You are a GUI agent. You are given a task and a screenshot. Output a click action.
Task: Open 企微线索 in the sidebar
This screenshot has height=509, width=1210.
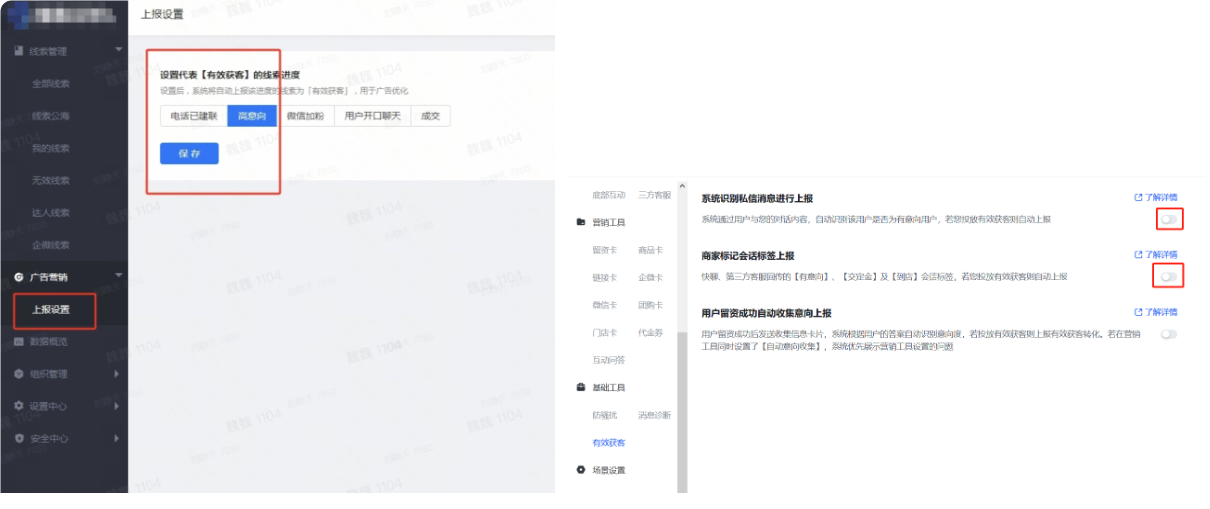pos(51,245)
